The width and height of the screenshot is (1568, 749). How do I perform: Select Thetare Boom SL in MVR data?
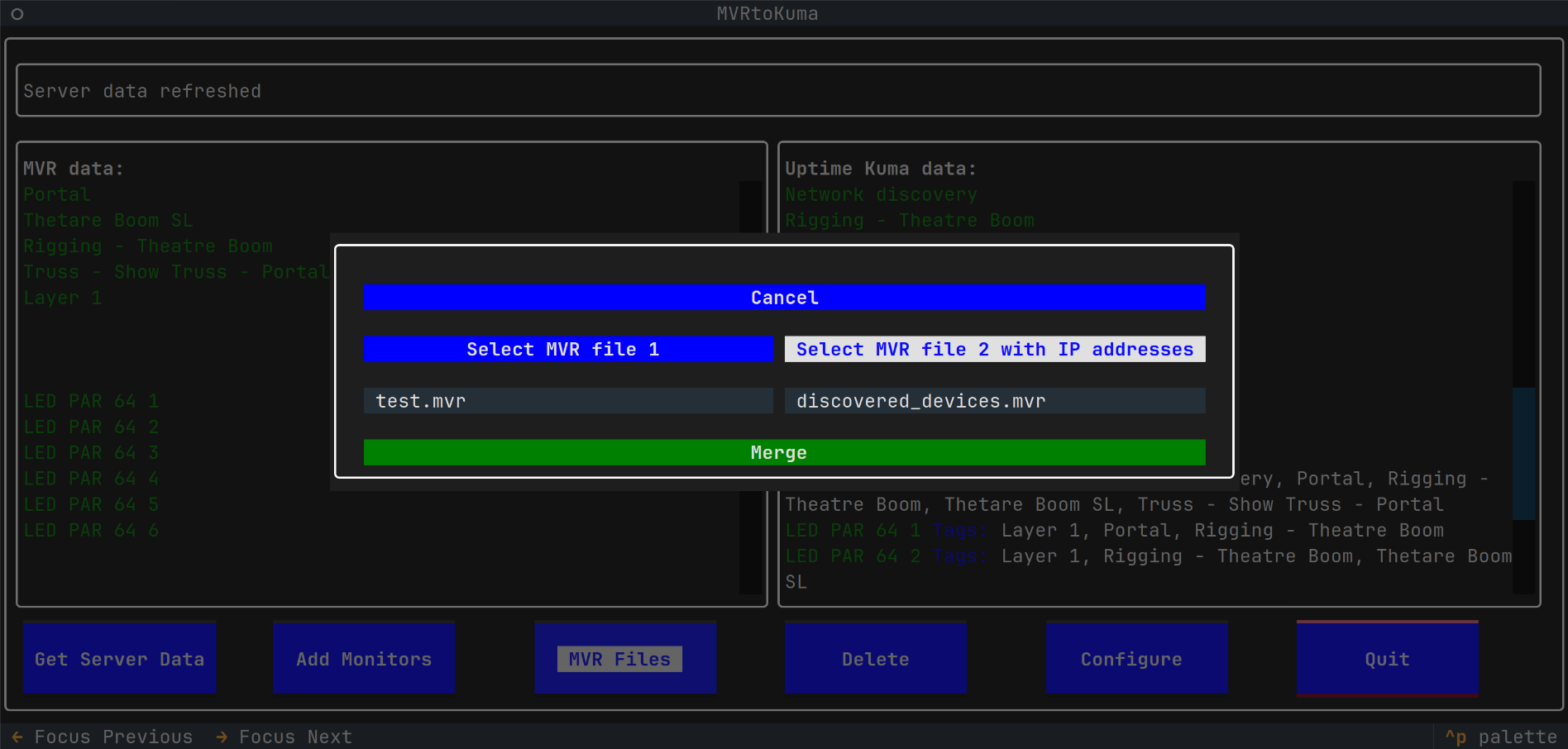pyautogui.click(x=108, y=220)
